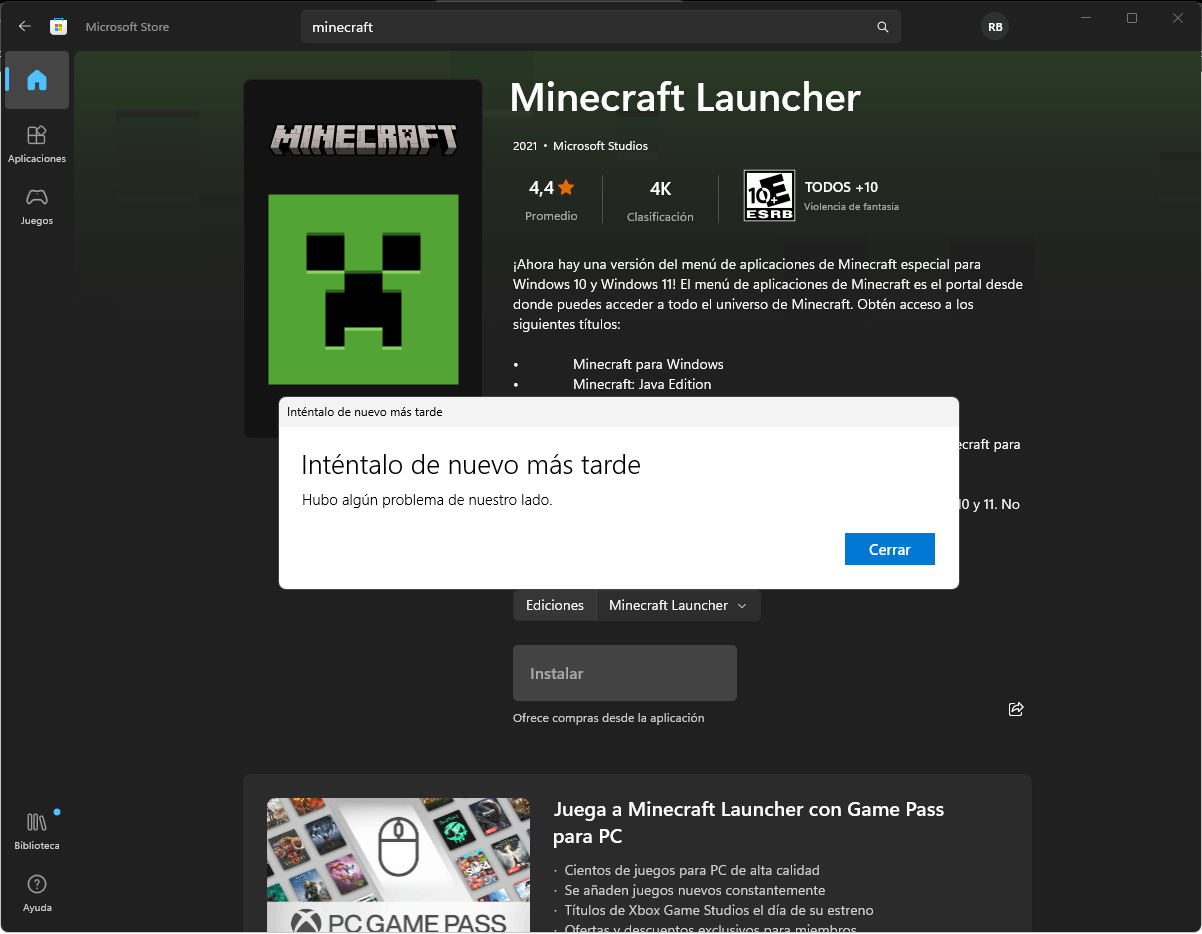Screen dimensions: 1202x934
Task: Go back with the arrow icon
Action: [24, 27]
